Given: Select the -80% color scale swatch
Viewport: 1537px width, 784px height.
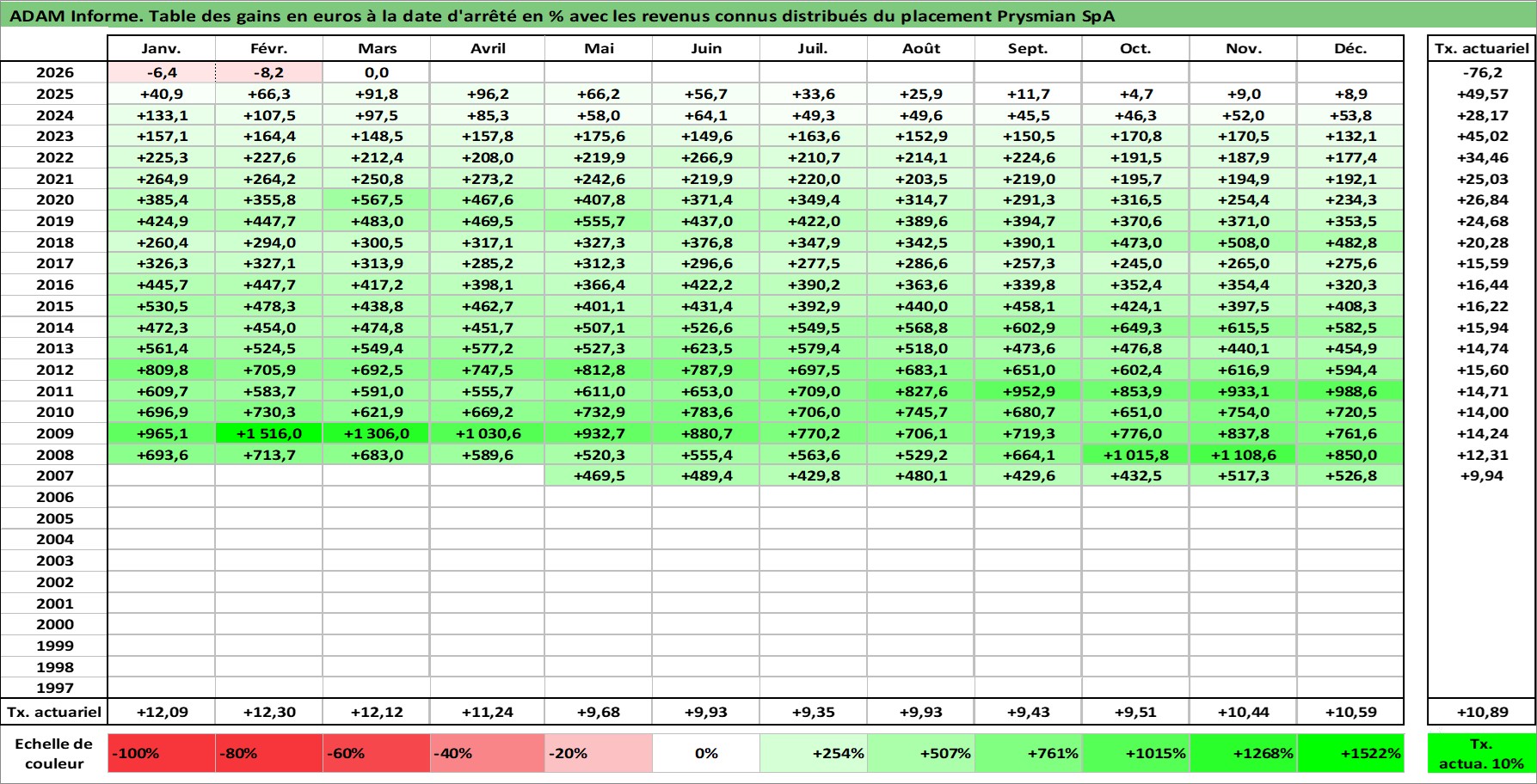Looking at the screenshot, I should click(269, 753).
